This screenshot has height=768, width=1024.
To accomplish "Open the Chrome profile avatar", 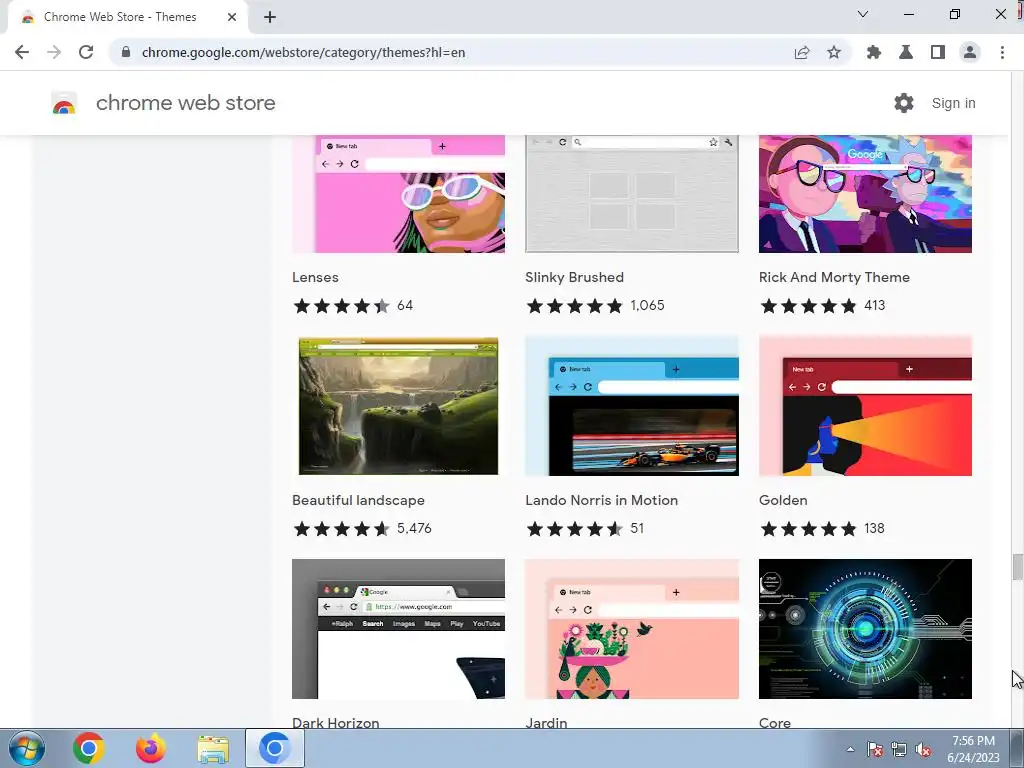I will (970, 52).
